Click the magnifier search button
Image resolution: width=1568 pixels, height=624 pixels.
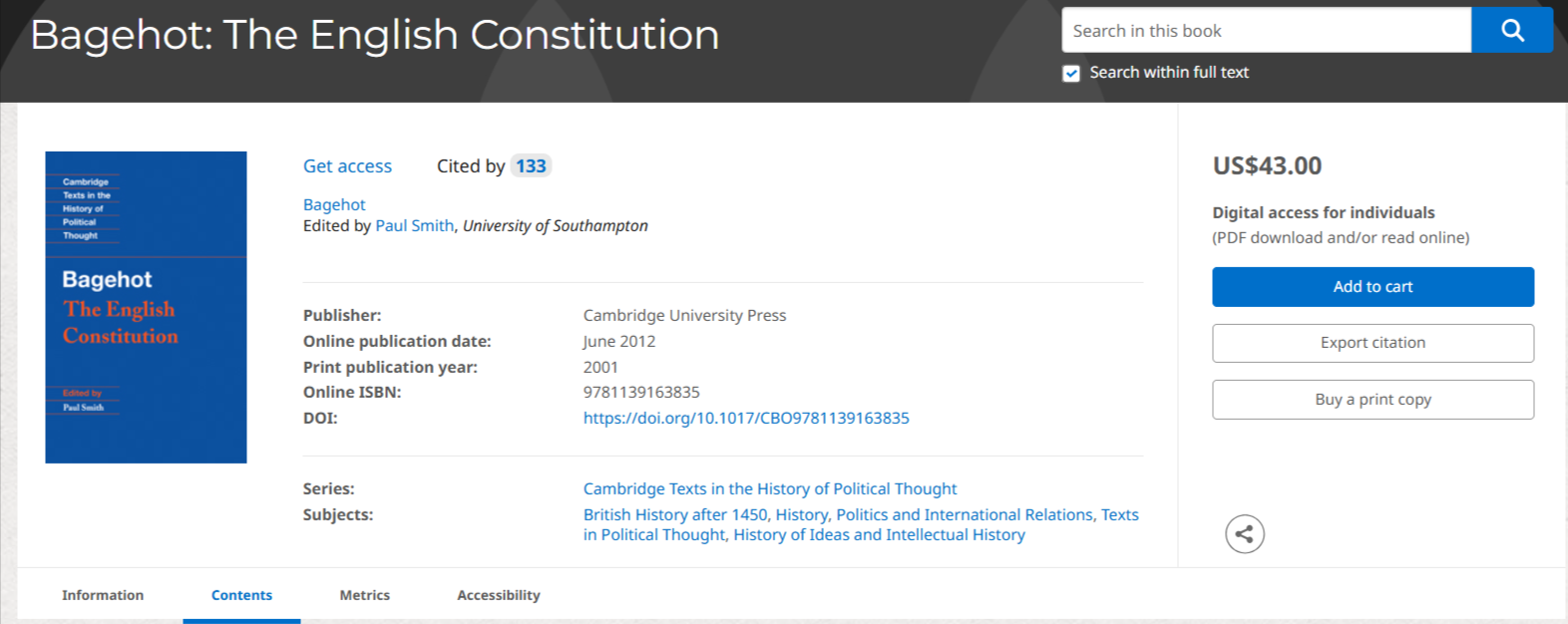coord(1511,30)
